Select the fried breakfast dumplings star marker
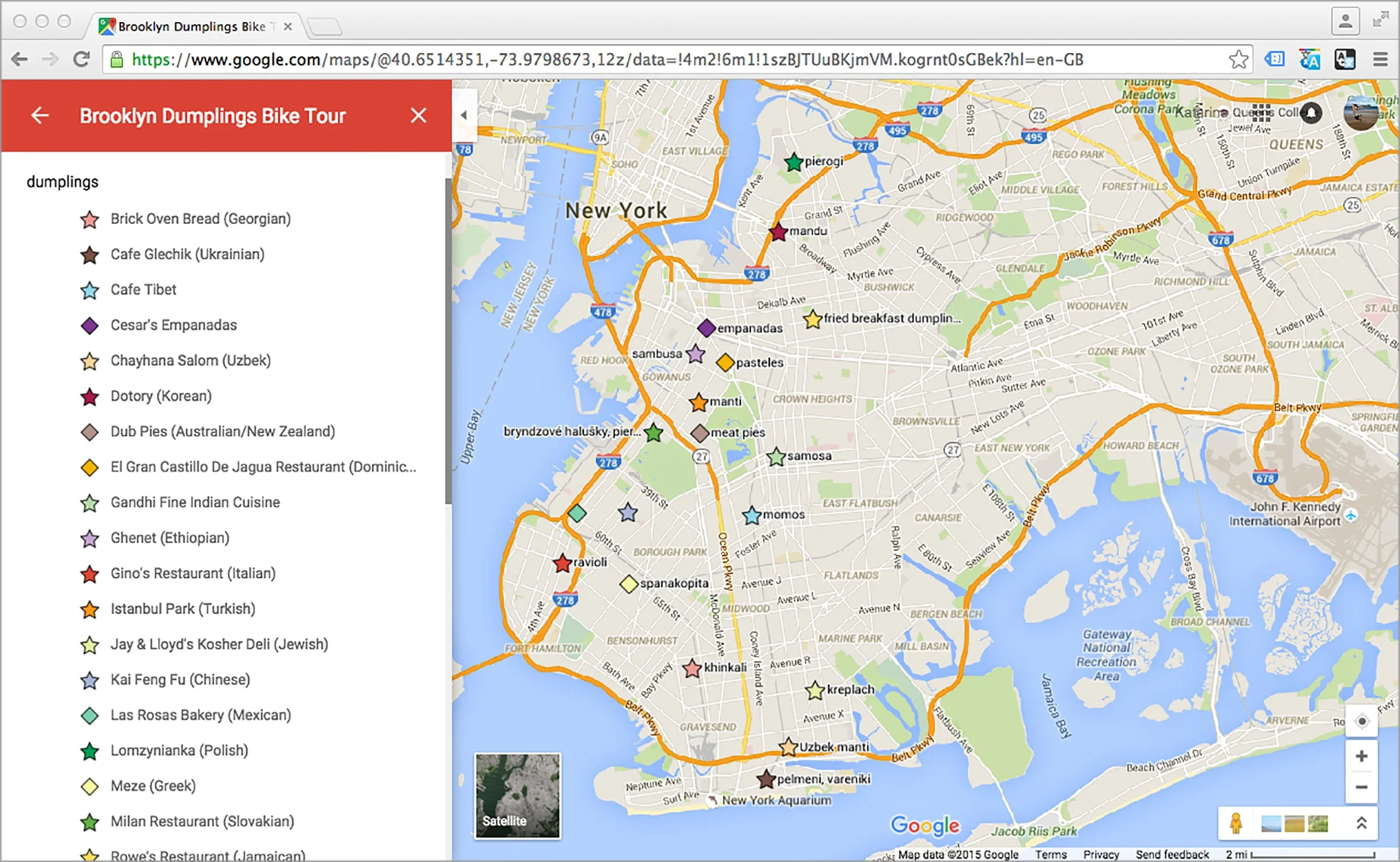 pyautogui.click(x=813, y=319)
